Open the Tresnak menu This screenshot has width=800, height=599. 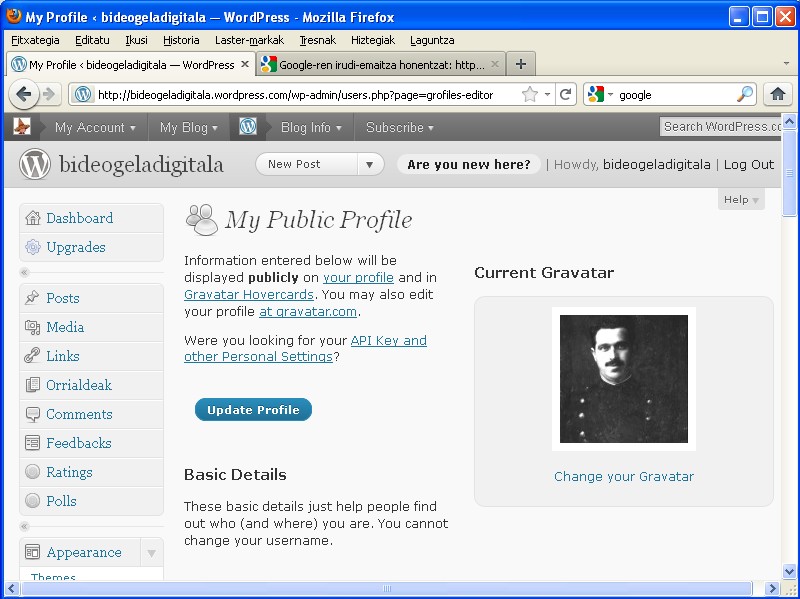pyautogui.click(x=317, y=40)
